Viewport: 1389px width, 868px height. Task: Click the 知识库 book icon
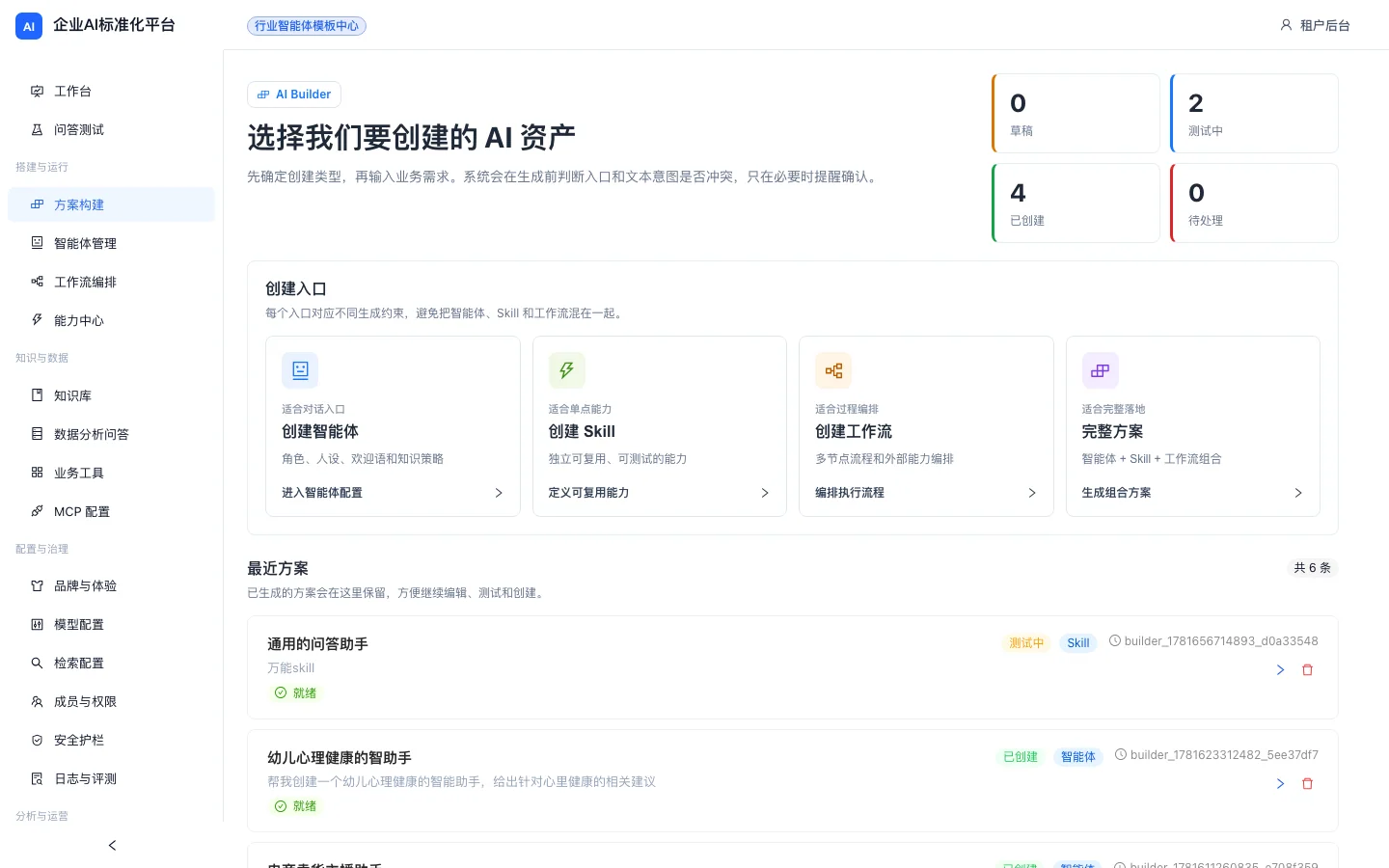(x=37, y=395)
